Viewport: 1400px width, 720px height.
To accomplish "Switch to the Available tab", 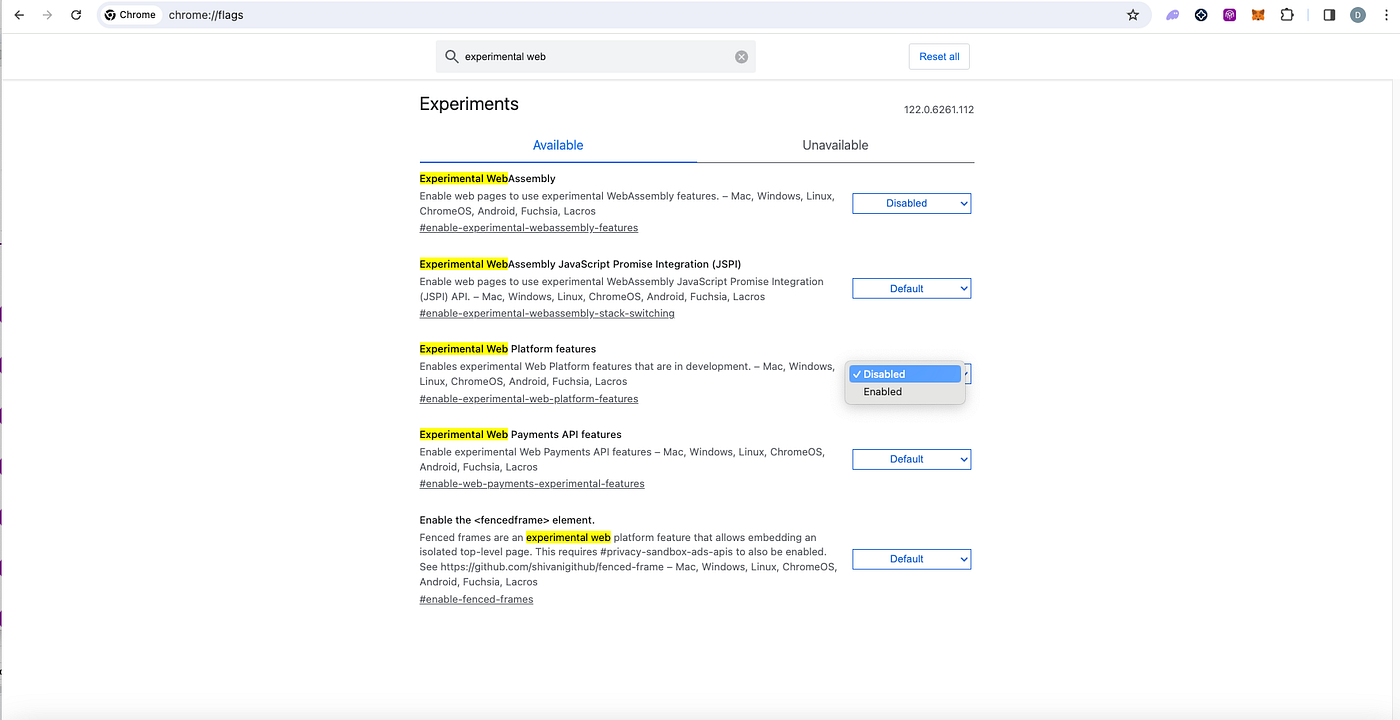I will 558,145.
